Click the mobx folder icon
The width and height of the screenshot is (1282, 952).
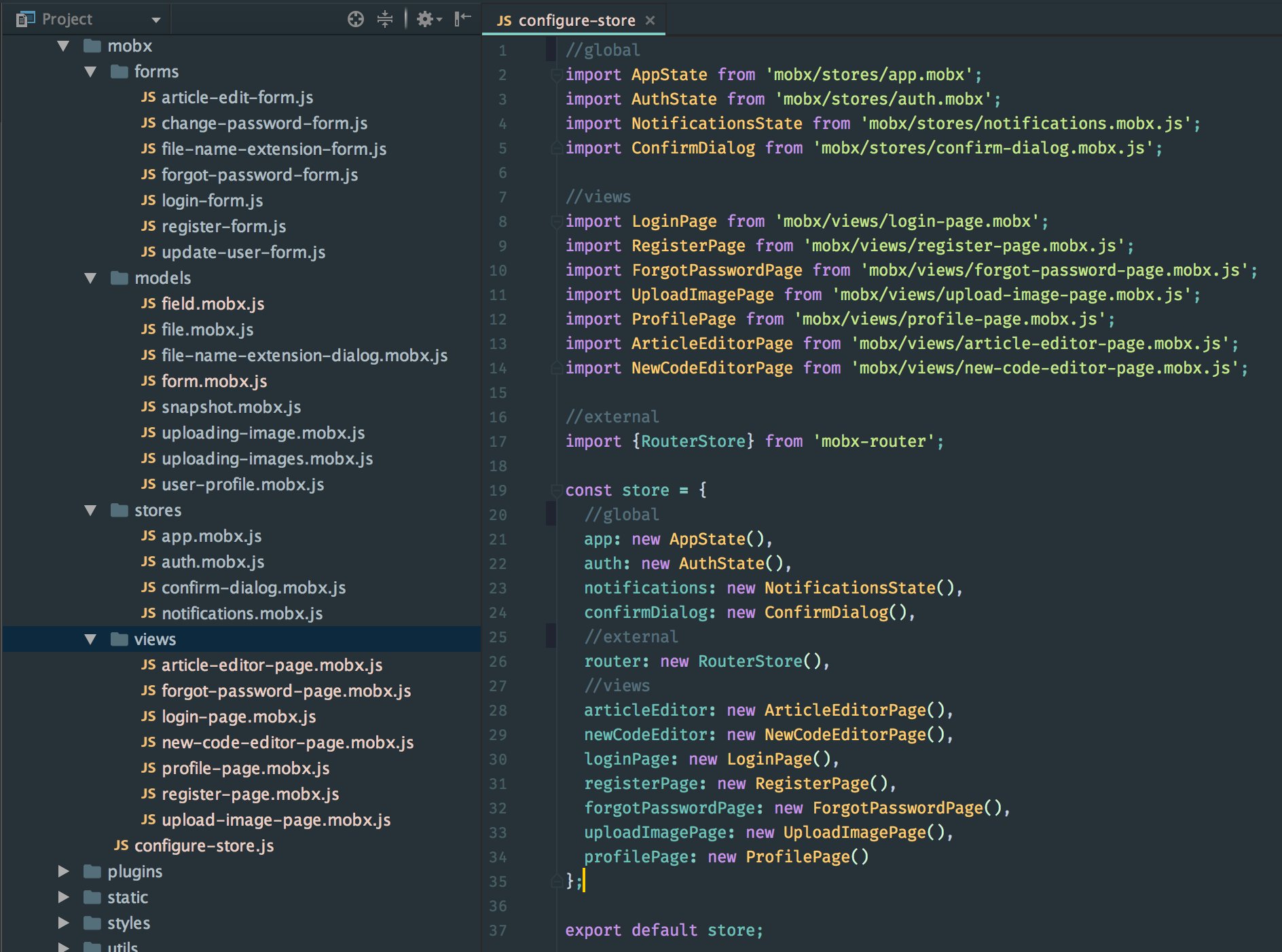coord(92,45)
